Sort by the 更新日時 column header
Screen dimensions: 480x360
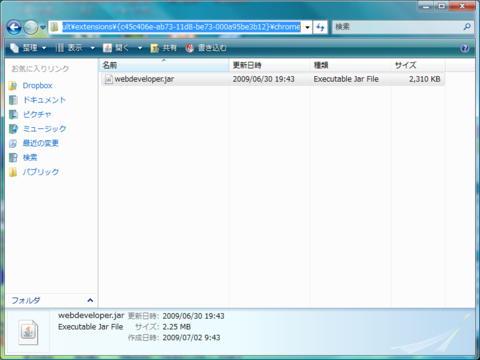(x=270, y=65)
